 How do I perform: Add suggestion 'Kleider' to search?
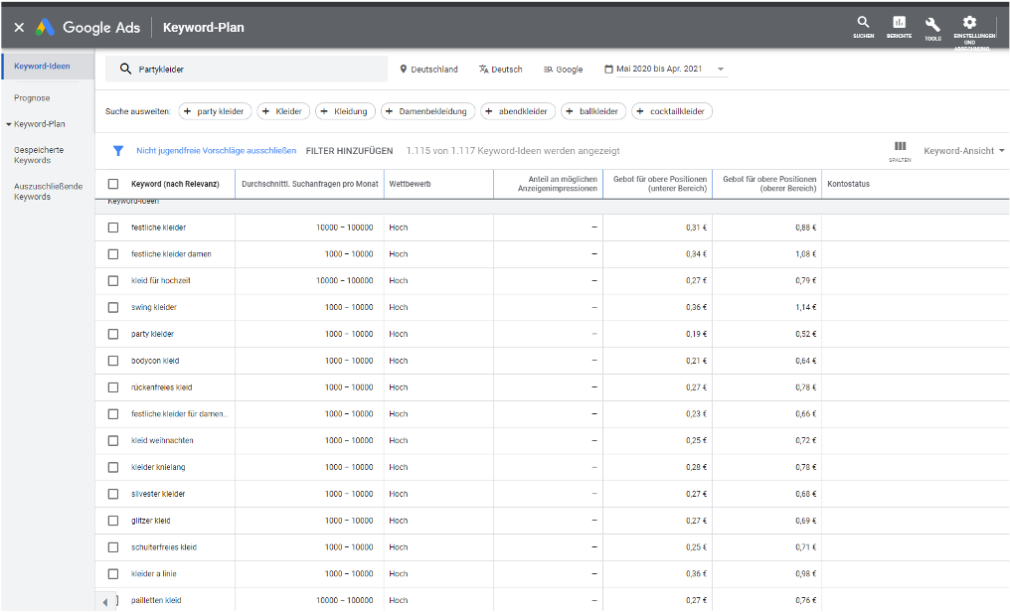(x=283, y=111)
